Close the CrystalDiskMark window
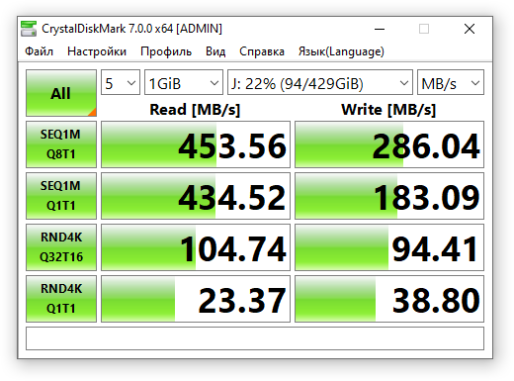The height and width of the screenshot is (381, 514). [x=469, y=29]
